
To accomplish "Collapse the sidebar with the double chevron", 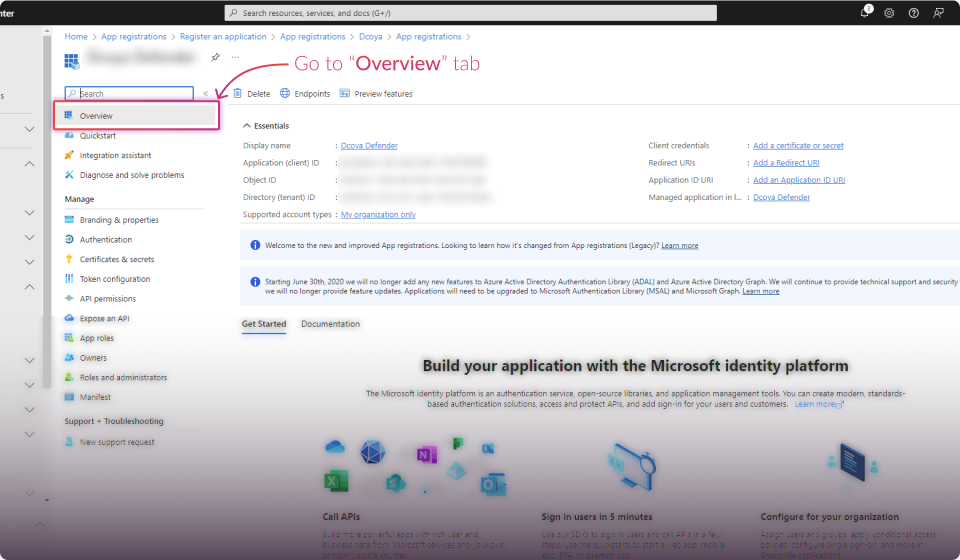I will 205,94.
